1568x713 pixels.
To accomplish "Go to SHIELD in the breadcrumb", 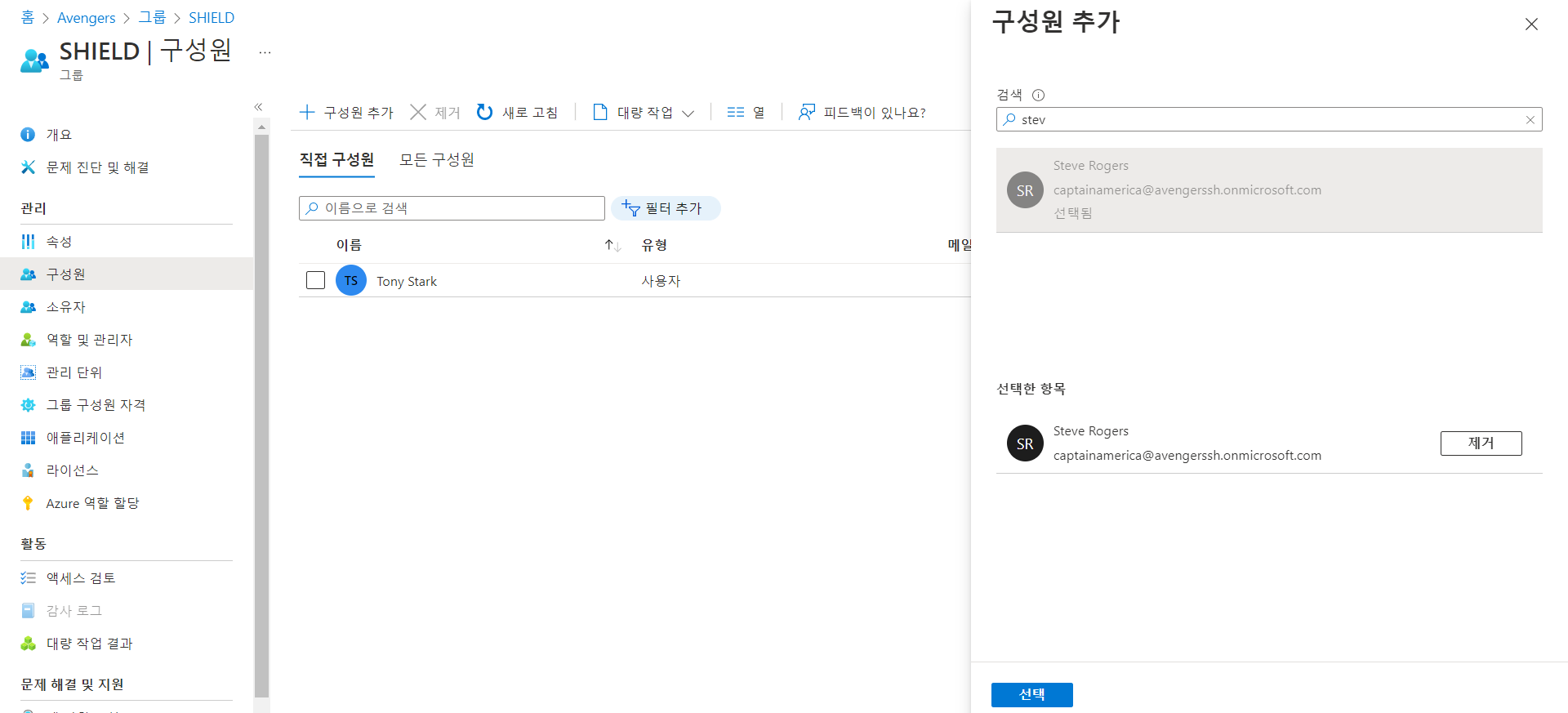I will [x=212, y=17].
